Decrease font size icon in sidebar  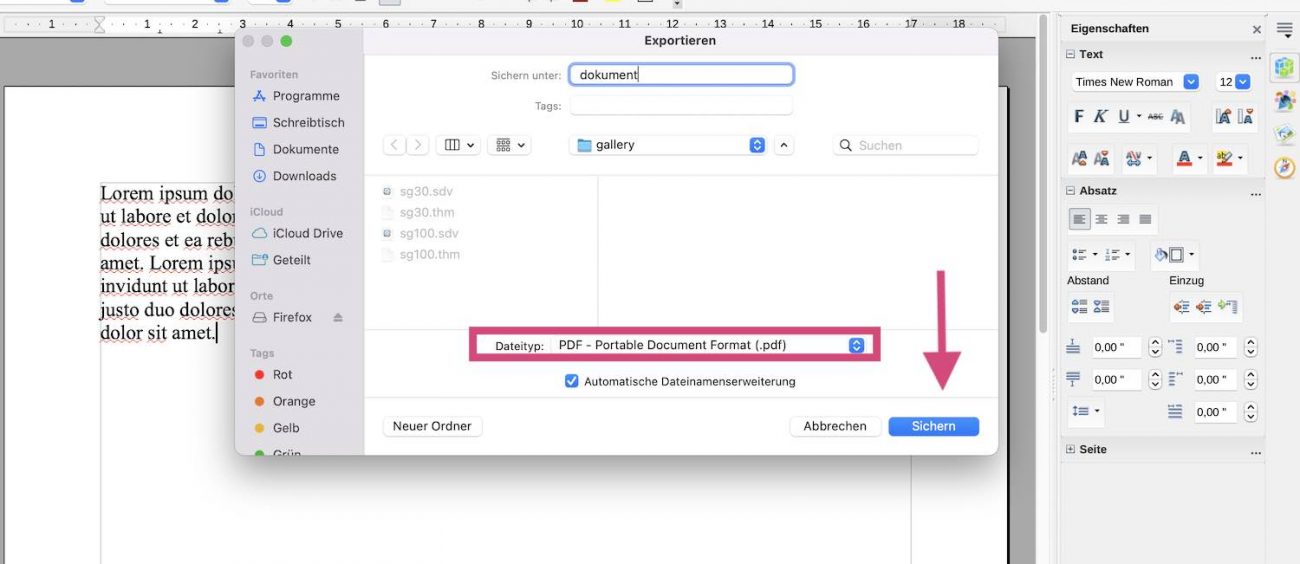[1245, 117]
